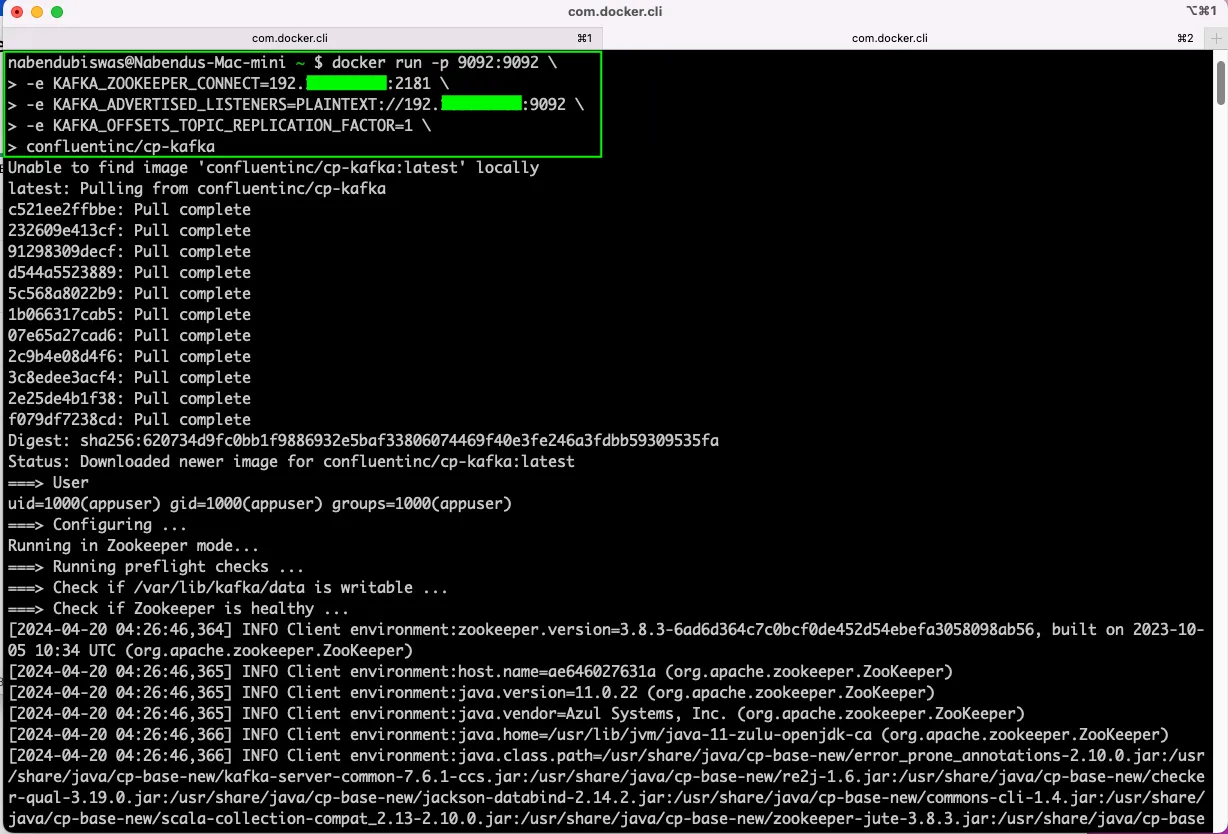Screen dimensions: 1228x834
Task: Click the com.docker.cli window title
Action: (614, 12)
